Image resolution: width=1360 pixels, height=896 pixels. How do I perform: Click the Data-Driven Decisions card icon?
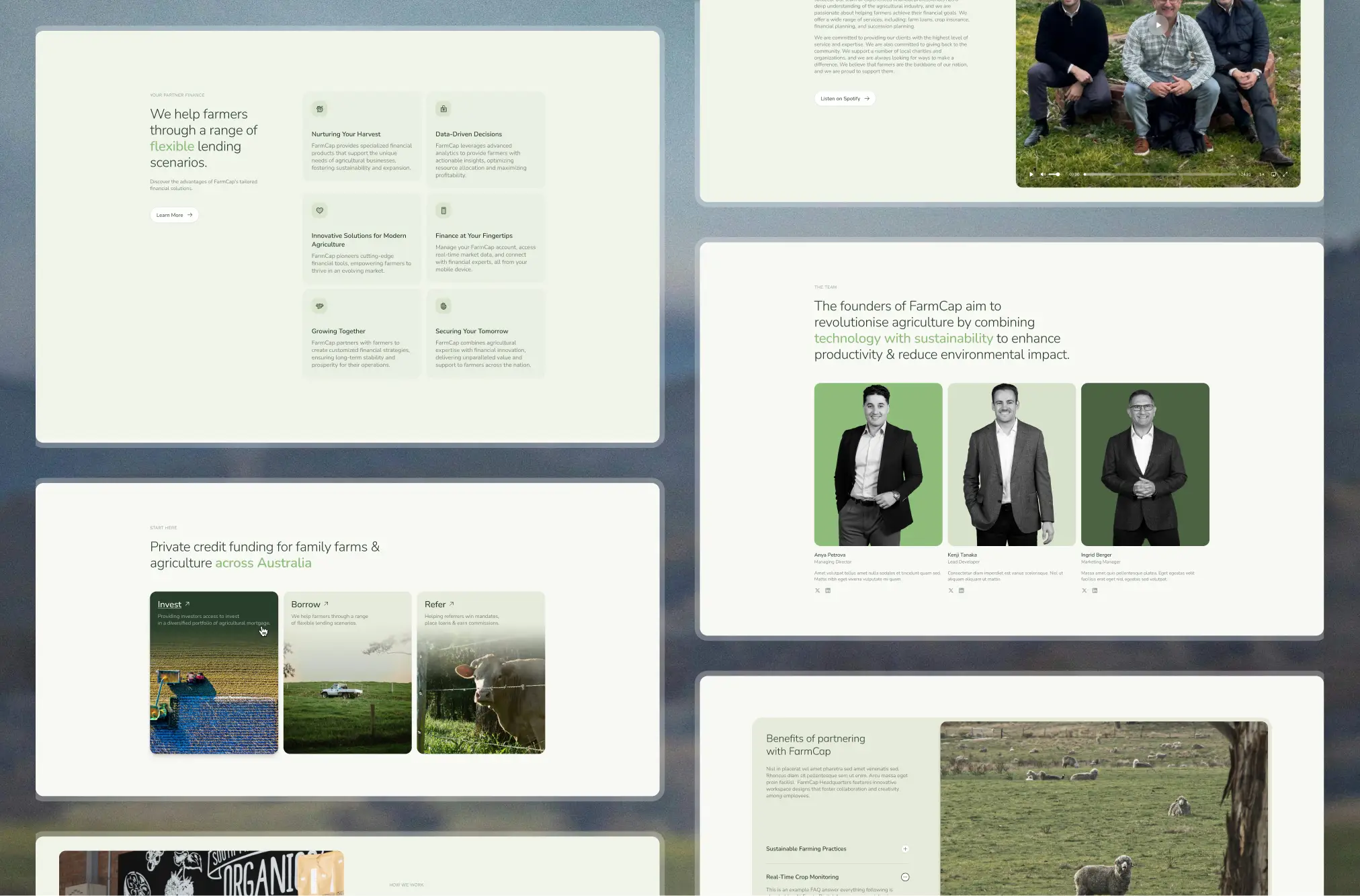pyautogui.click(x=443, y=109)
